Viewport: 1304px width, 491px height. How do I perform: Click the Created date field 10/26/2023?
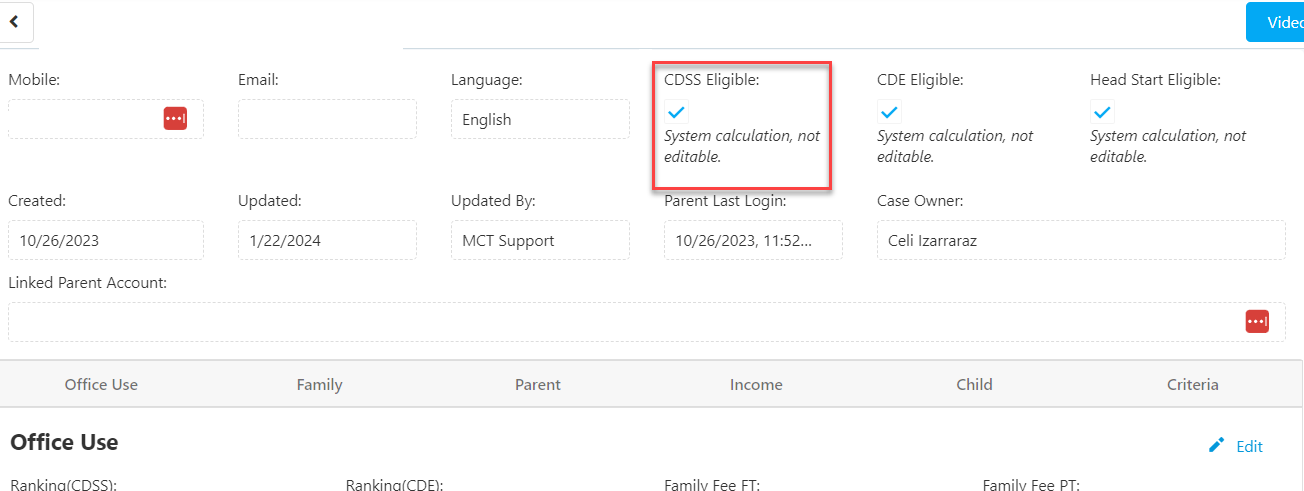[x=106, y=240]
